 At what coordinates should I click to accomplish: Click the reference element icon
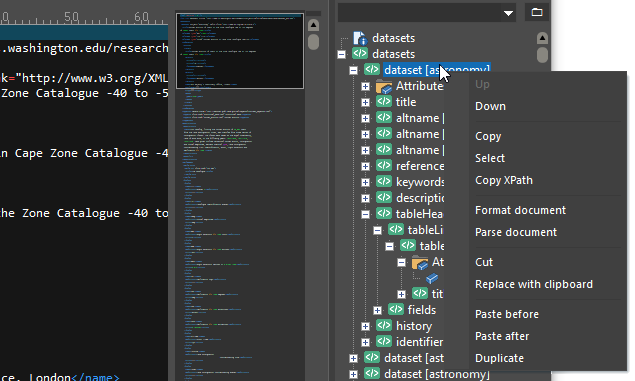point(384,166)
